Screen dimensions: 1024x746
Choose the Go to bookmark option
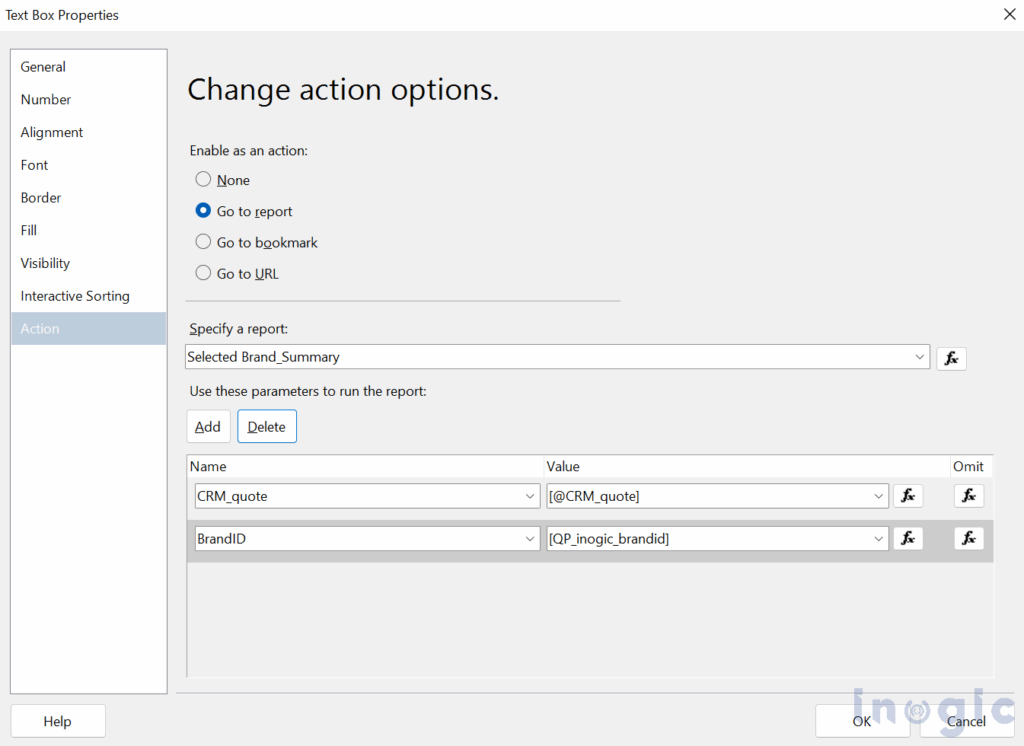tap(203, 242)
